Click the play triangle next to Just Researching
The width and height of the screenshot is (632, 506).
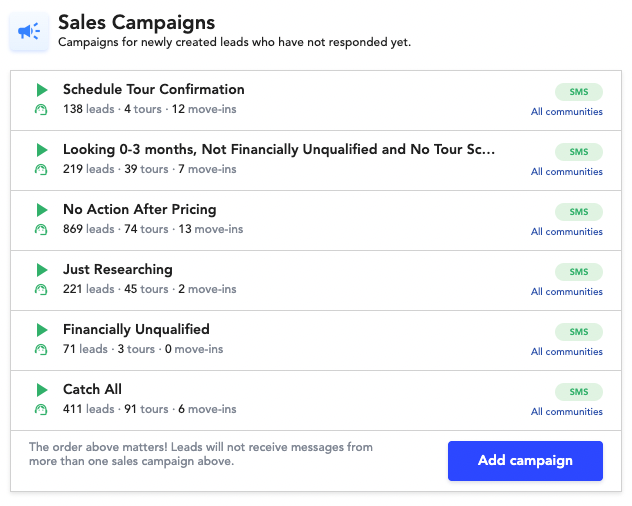pyautogui.click(x=42, y=270)
